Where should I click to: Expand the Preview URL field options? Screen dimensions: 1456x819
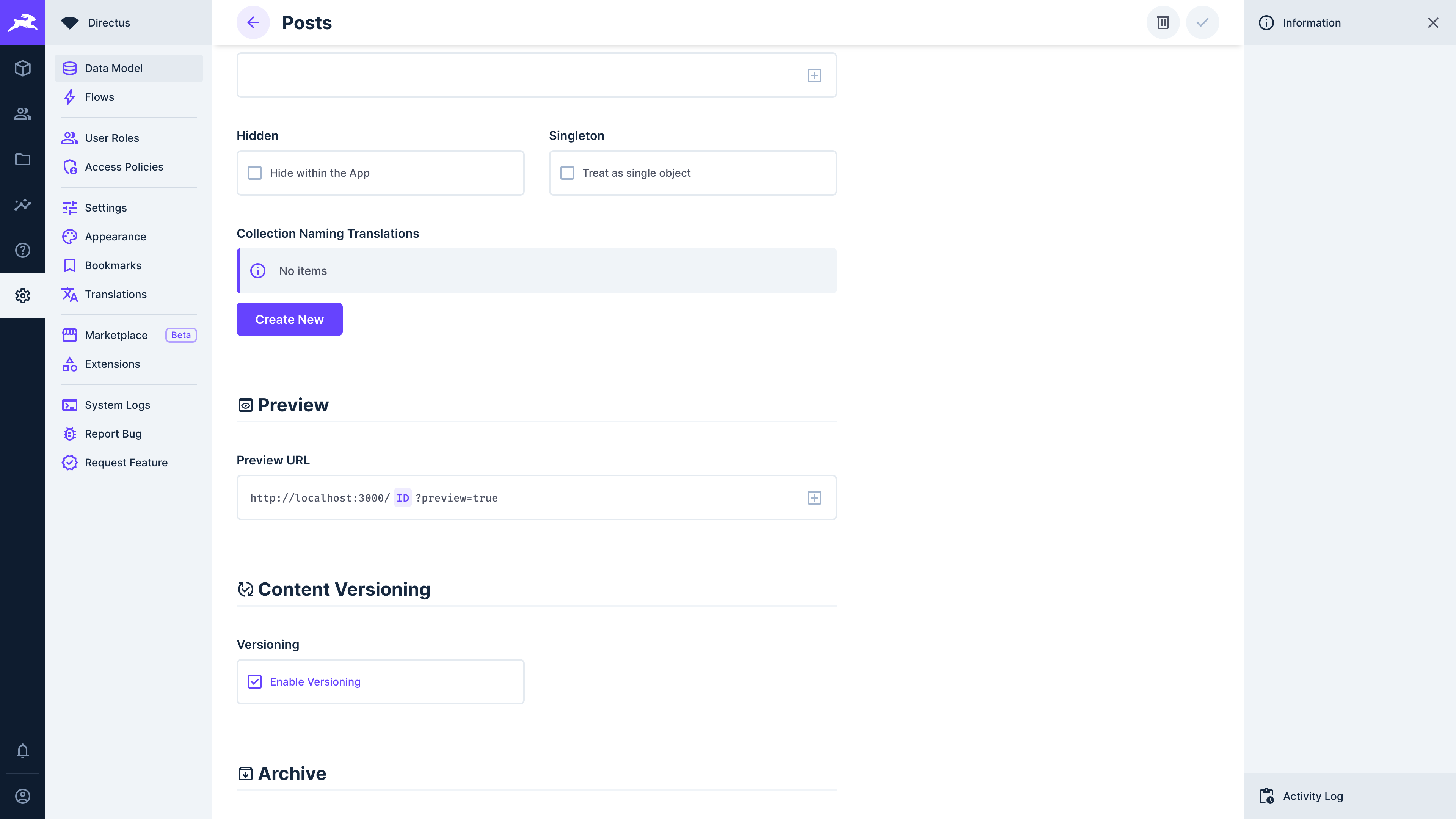point(815,497)
